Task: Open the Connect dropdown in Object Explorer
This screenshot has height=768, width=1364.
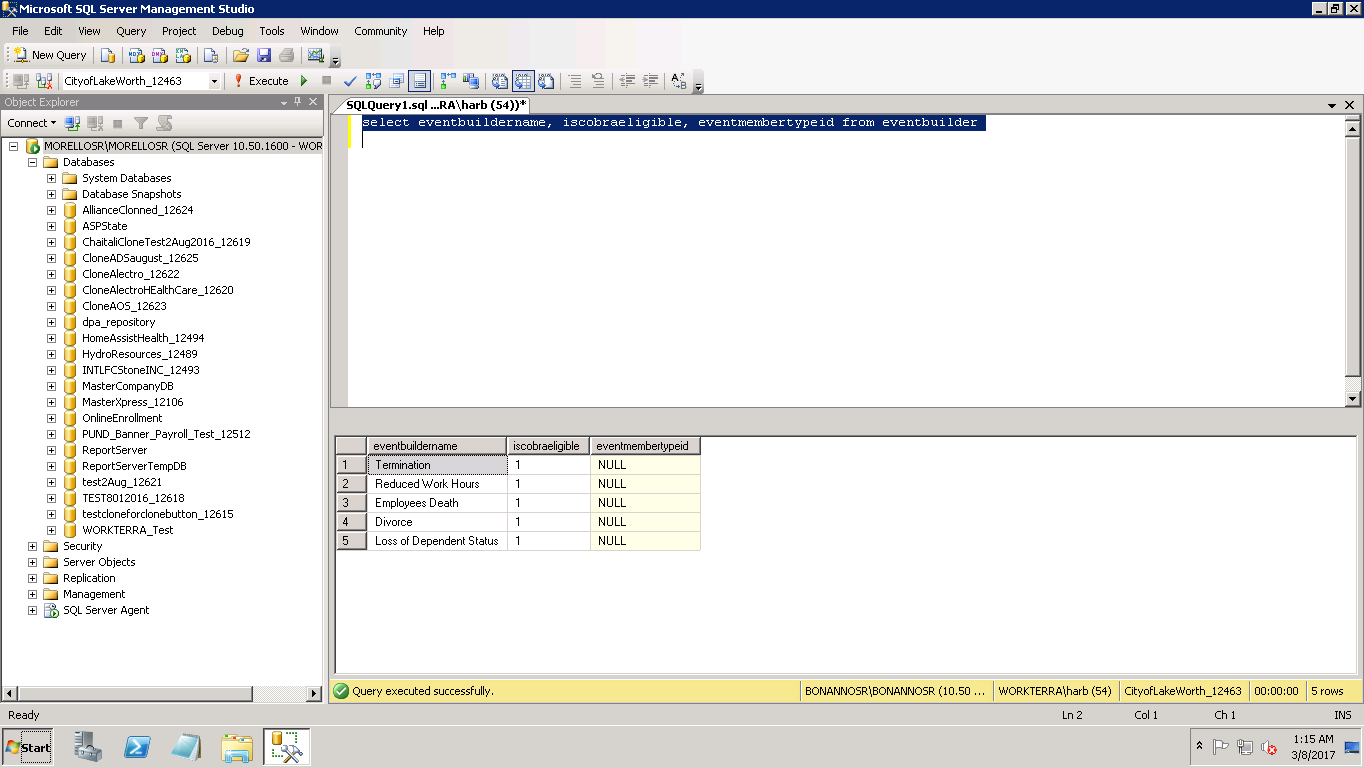Action: [32, 123]
